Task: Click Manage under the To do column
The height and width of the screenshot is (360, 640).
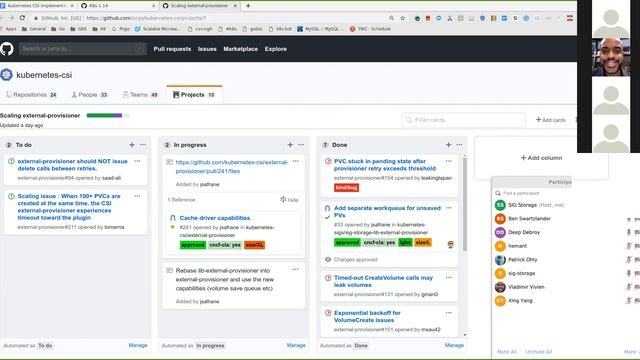Action: (138, 345)
